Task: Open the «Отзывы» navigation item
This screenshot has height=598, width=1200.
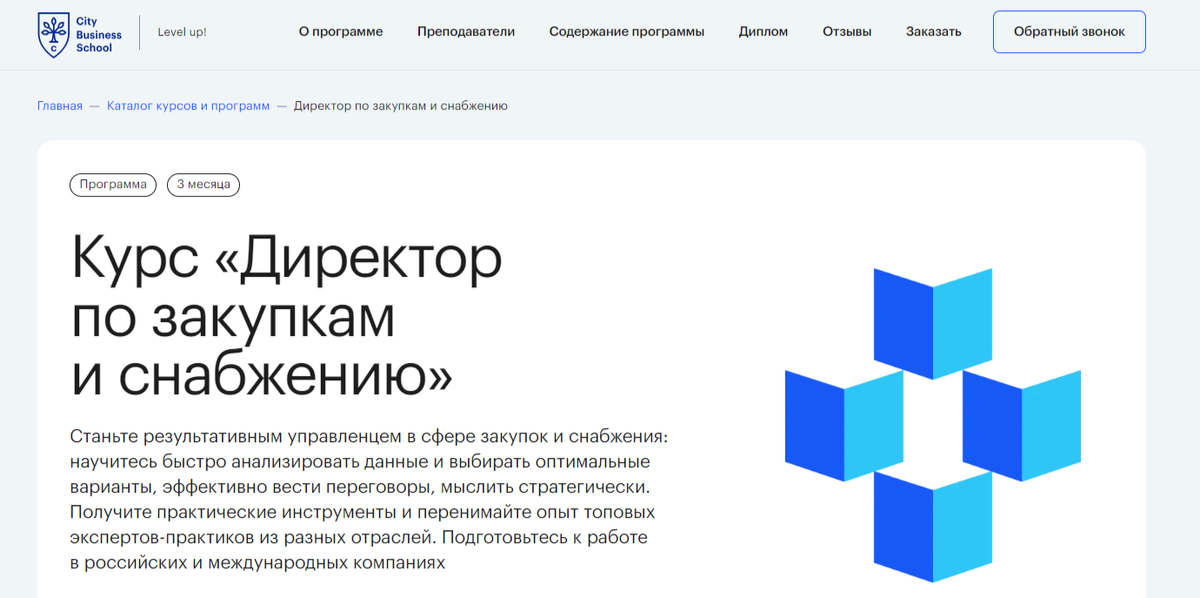Action: tap(847, 32)
